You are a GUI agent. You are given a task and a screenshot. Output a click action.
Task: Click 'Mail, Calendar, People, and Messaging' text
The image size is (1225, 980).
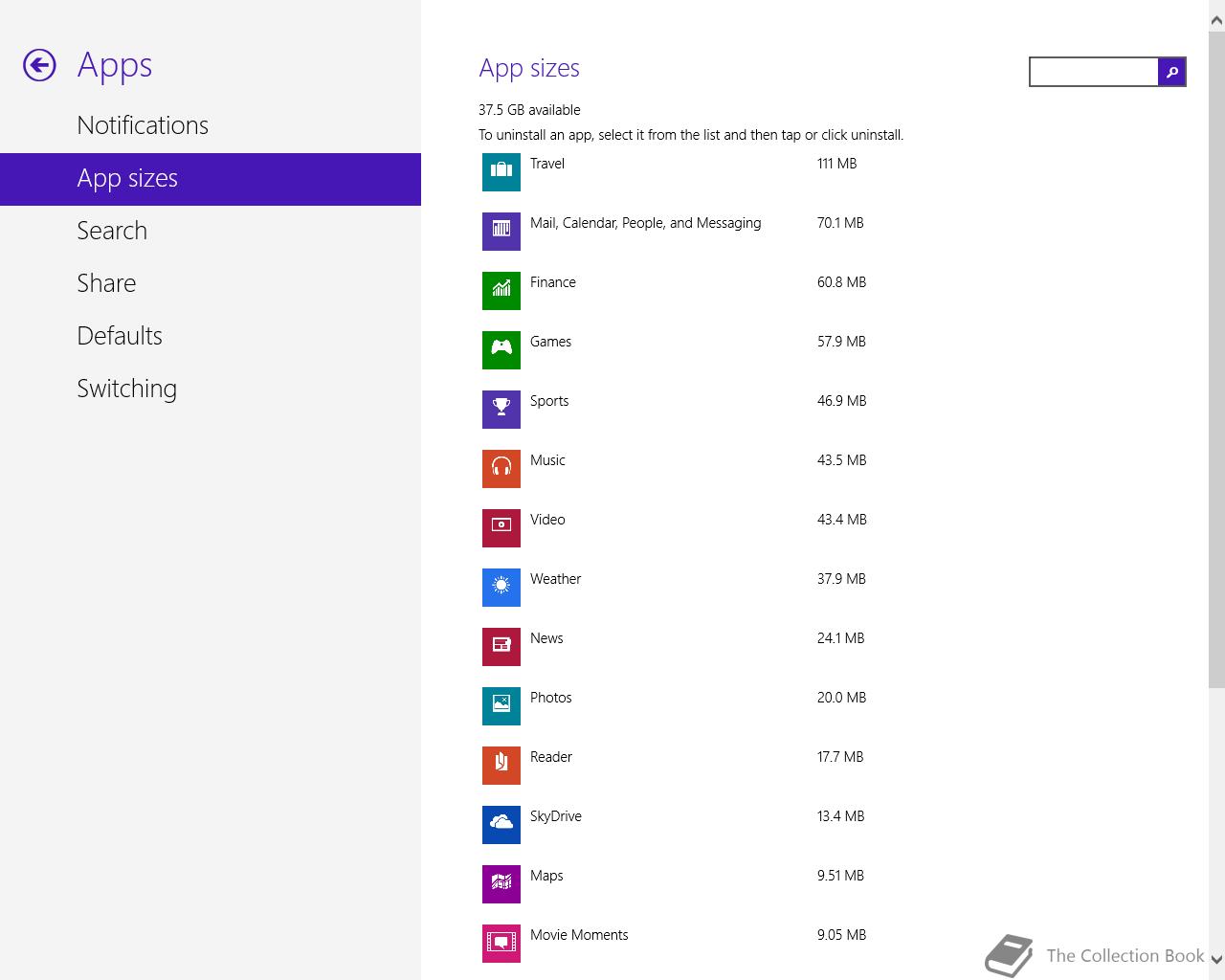click(646, 223)
